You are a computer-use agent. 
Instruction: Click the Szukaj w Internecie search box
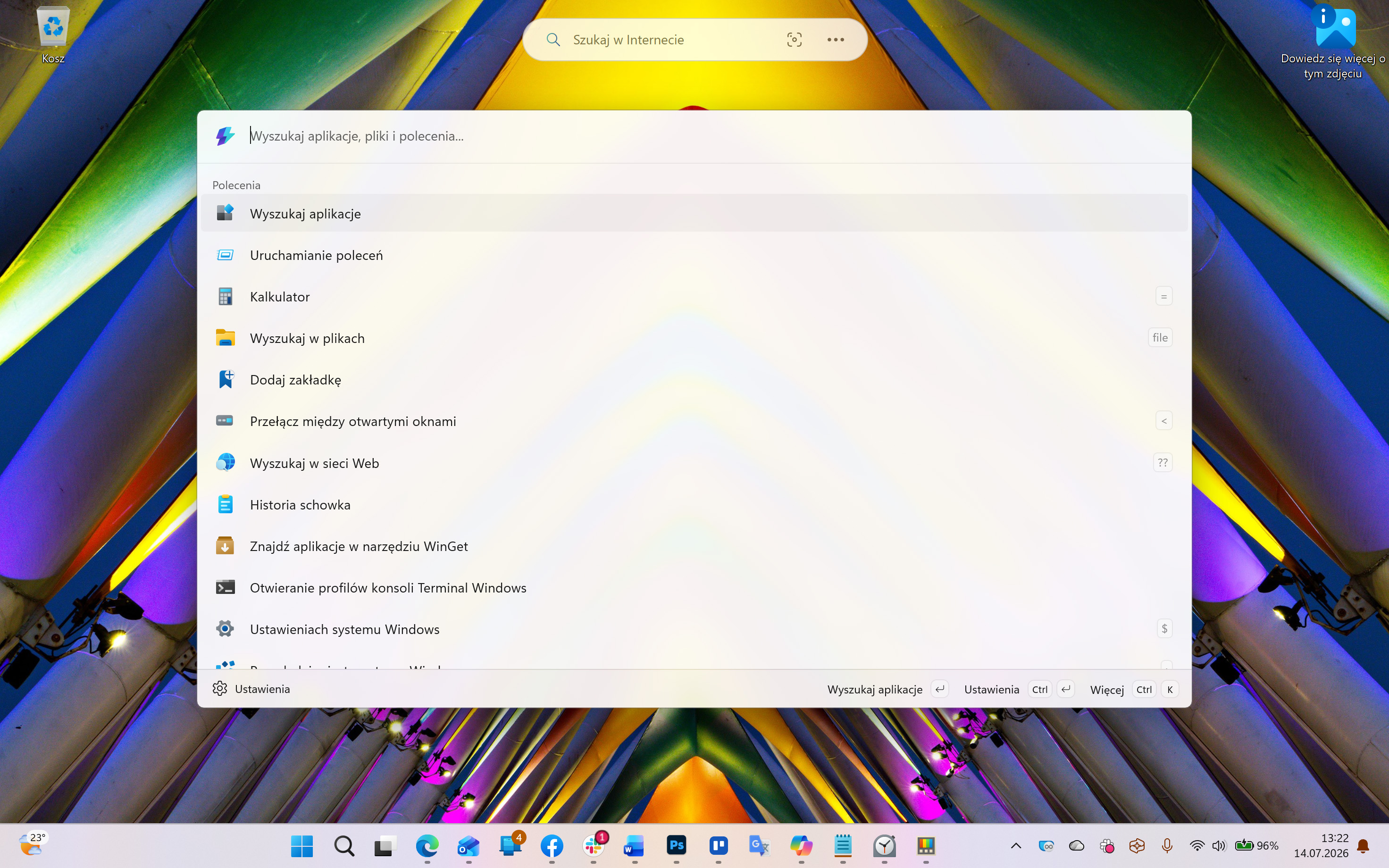pos(666,40)
